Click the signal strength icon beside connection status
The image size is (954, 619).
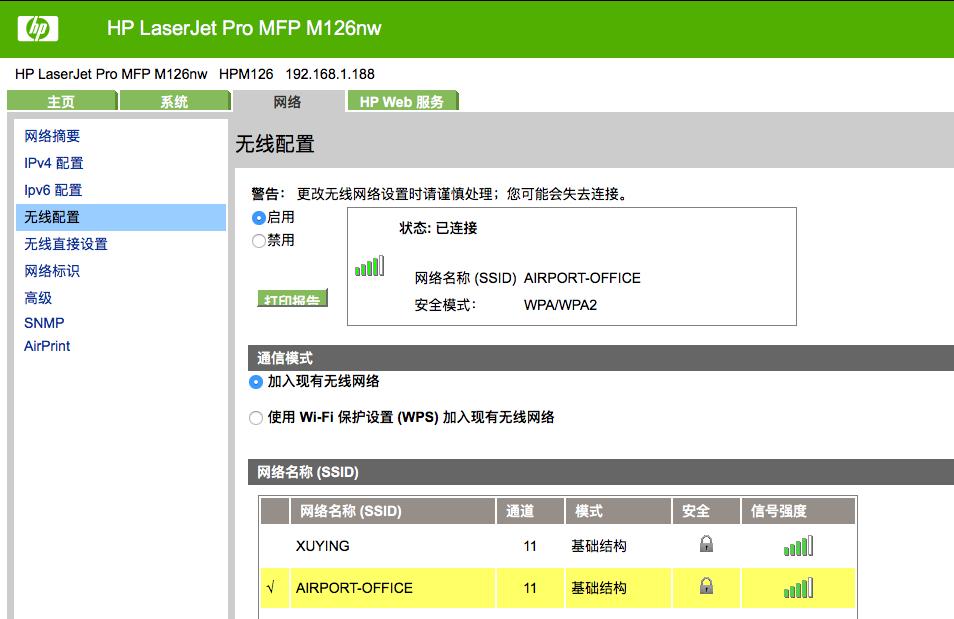pyautogui.click(x=370, y=266)
